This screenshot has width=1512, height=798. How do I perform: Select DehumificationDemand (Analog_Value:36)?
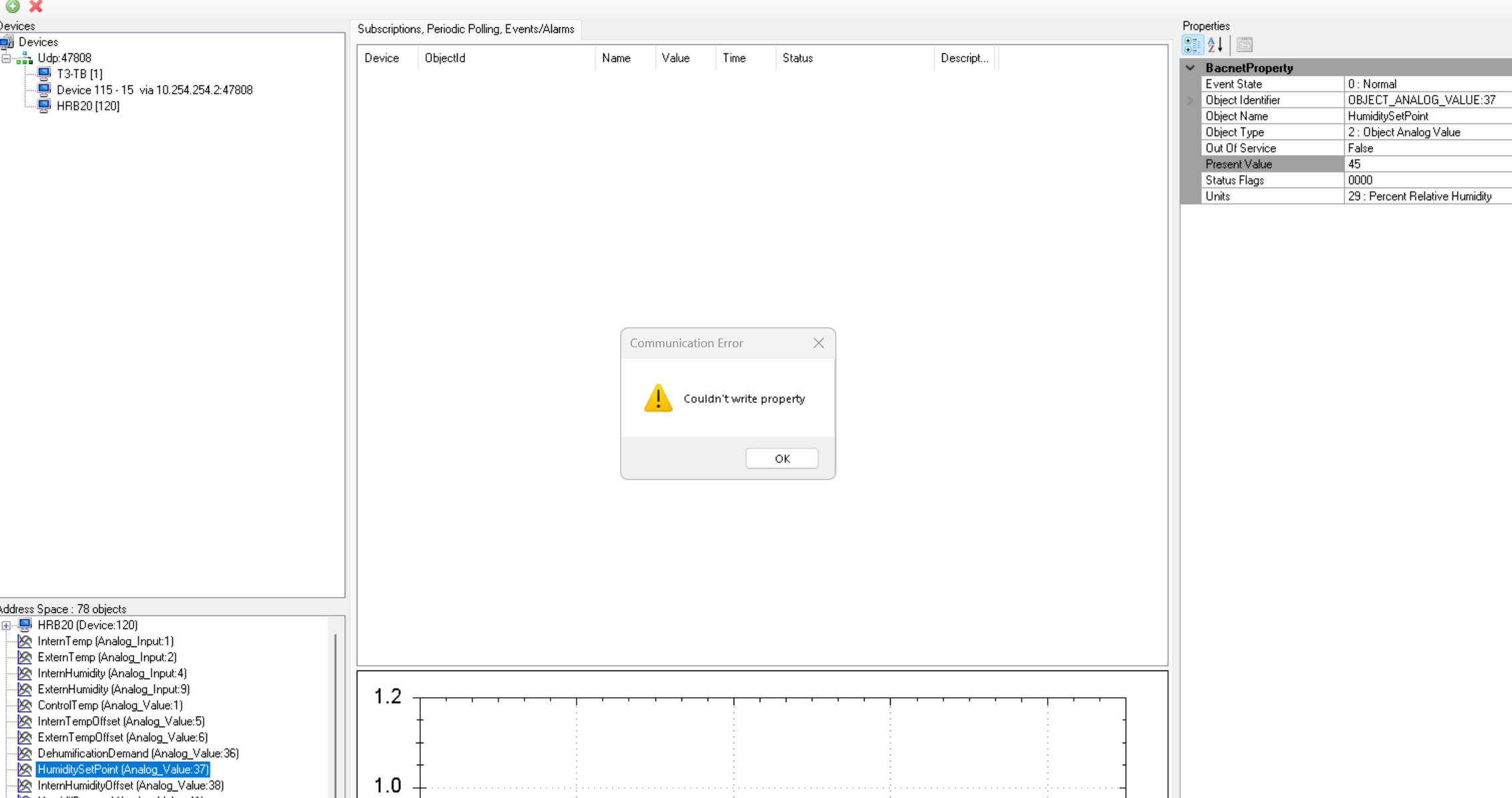click(x=138, y=753)
